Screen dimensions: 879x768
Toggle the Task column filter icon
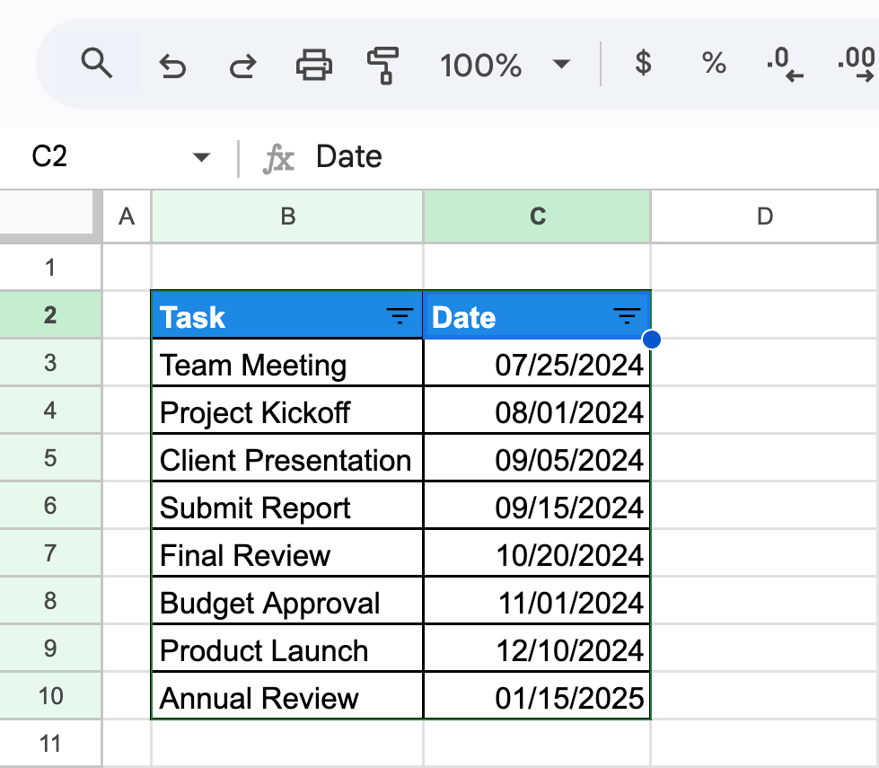400,316
